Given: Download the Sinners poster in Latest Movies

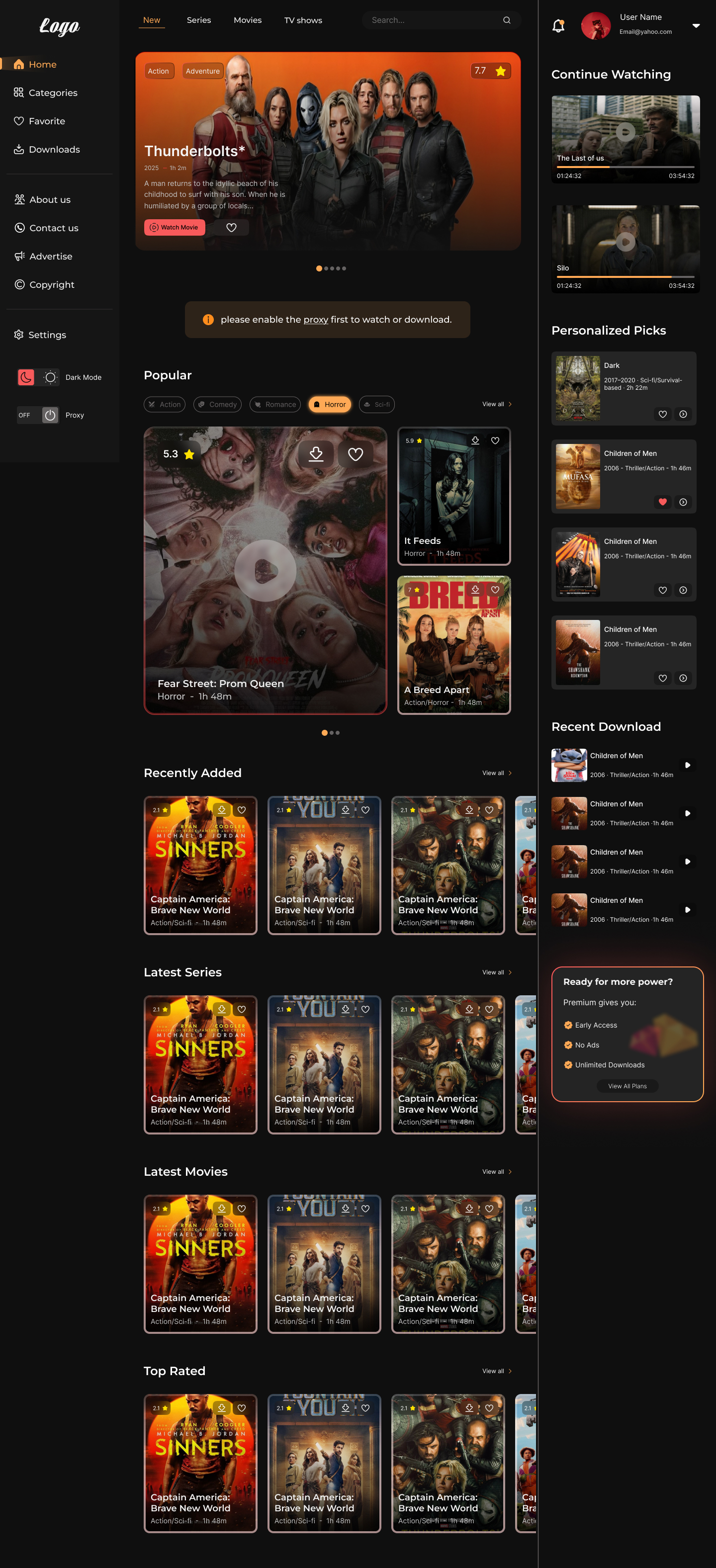Looking at the screenshot, I should (222, 1209).
